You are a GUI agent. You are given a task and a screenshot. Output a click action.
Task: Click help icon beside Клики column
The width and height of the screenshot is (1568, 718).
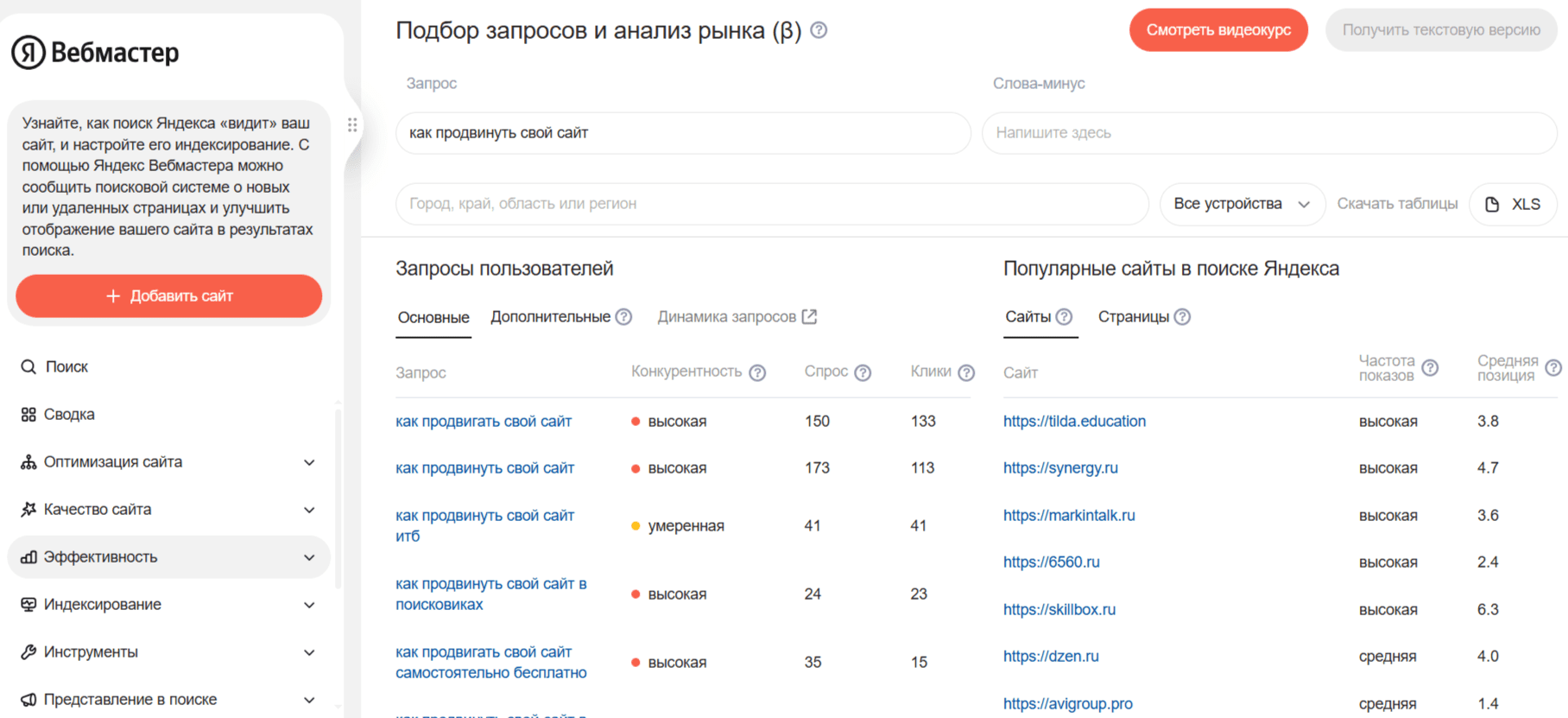pos(966,372)
